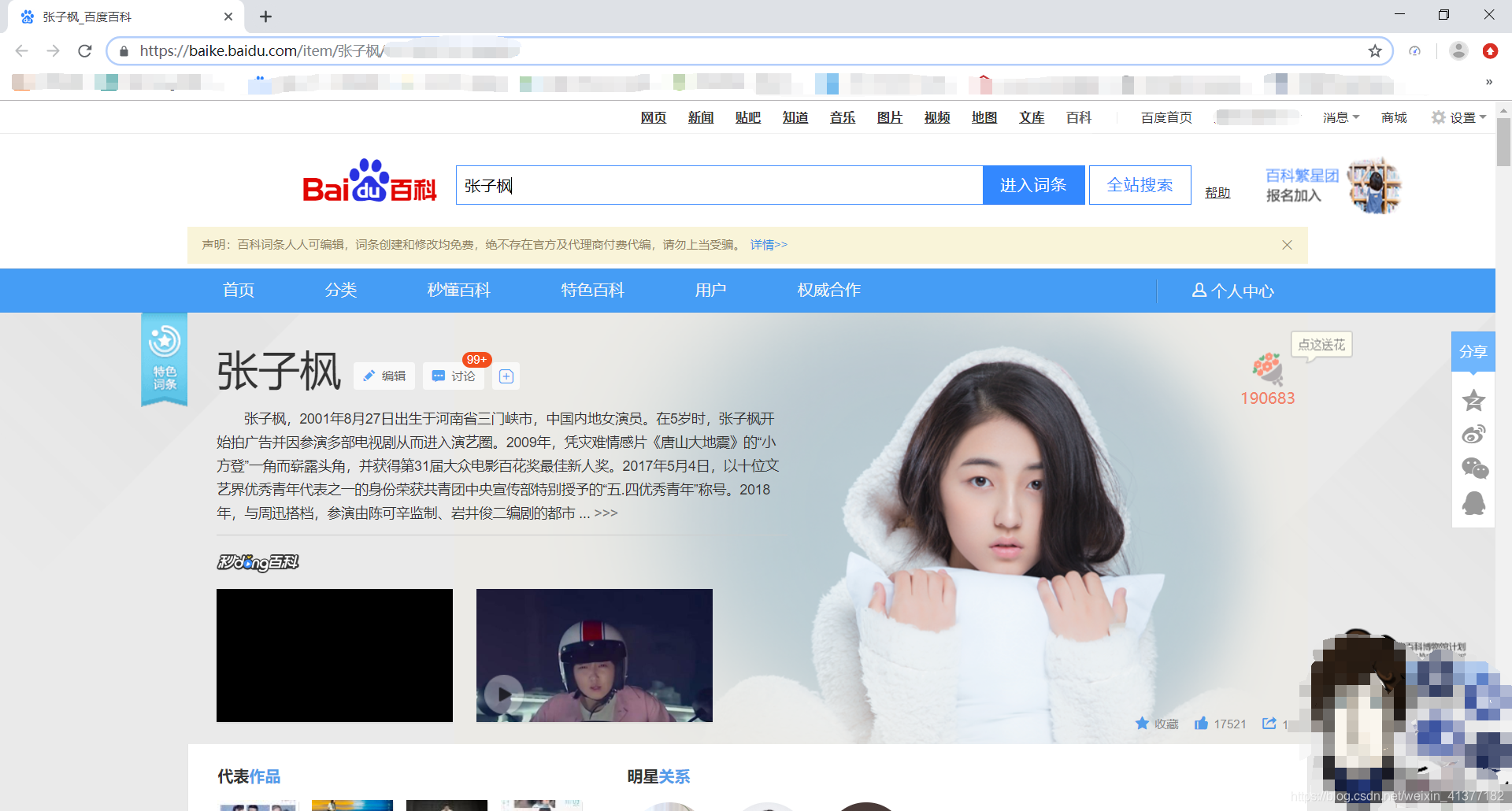Share the entry to Weibo
1512x811 pixels.
point(1474,434)
